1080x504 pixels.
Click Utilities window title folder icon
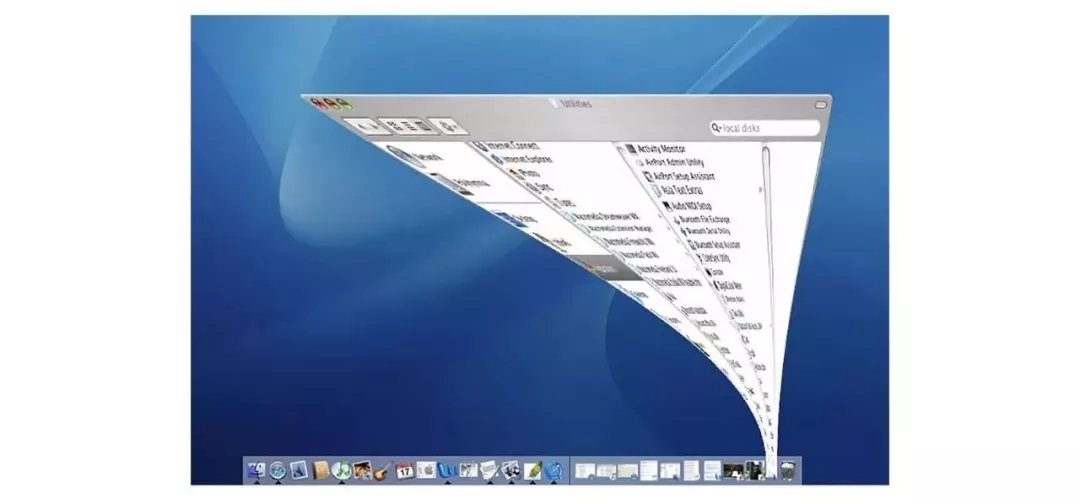(x=554, y=103)
